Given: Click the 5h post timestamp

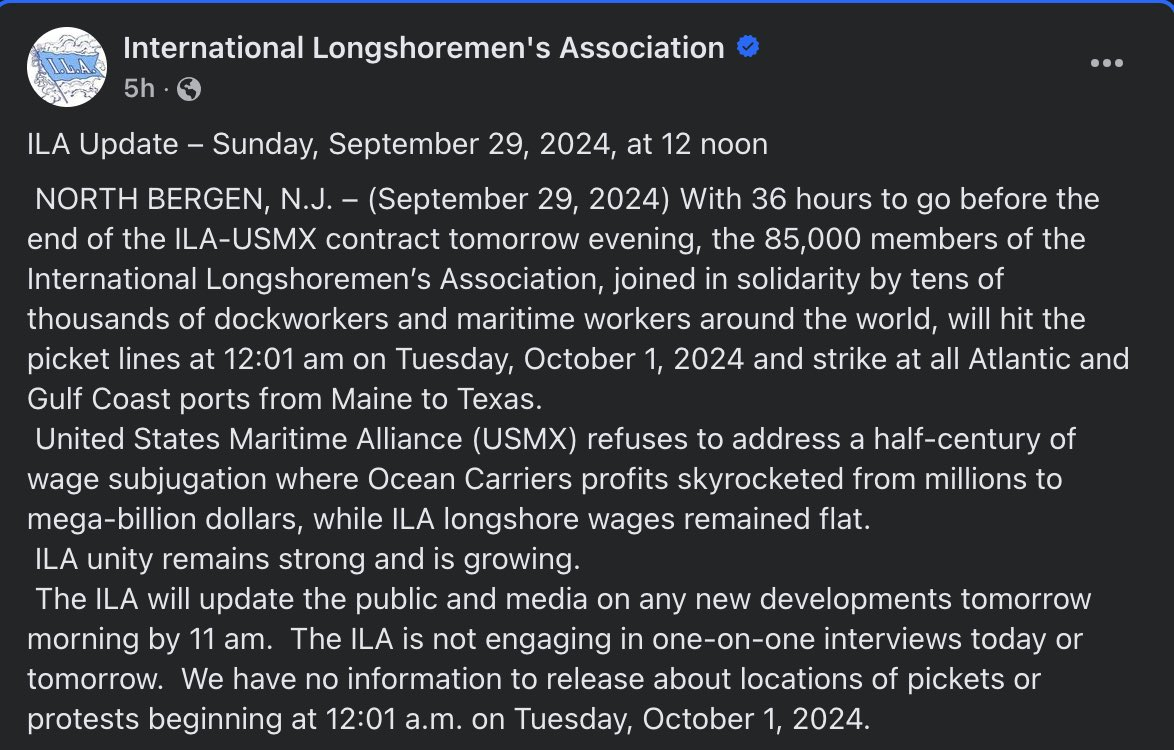Looking at the screenshot, I should click(139, 88).
